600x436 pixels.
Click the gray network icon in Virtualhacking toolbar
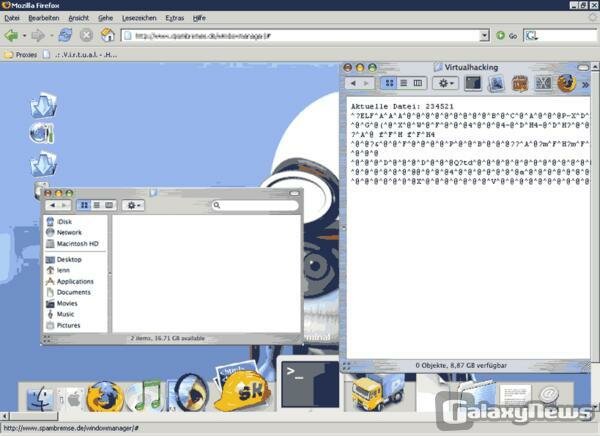(543, 83)
